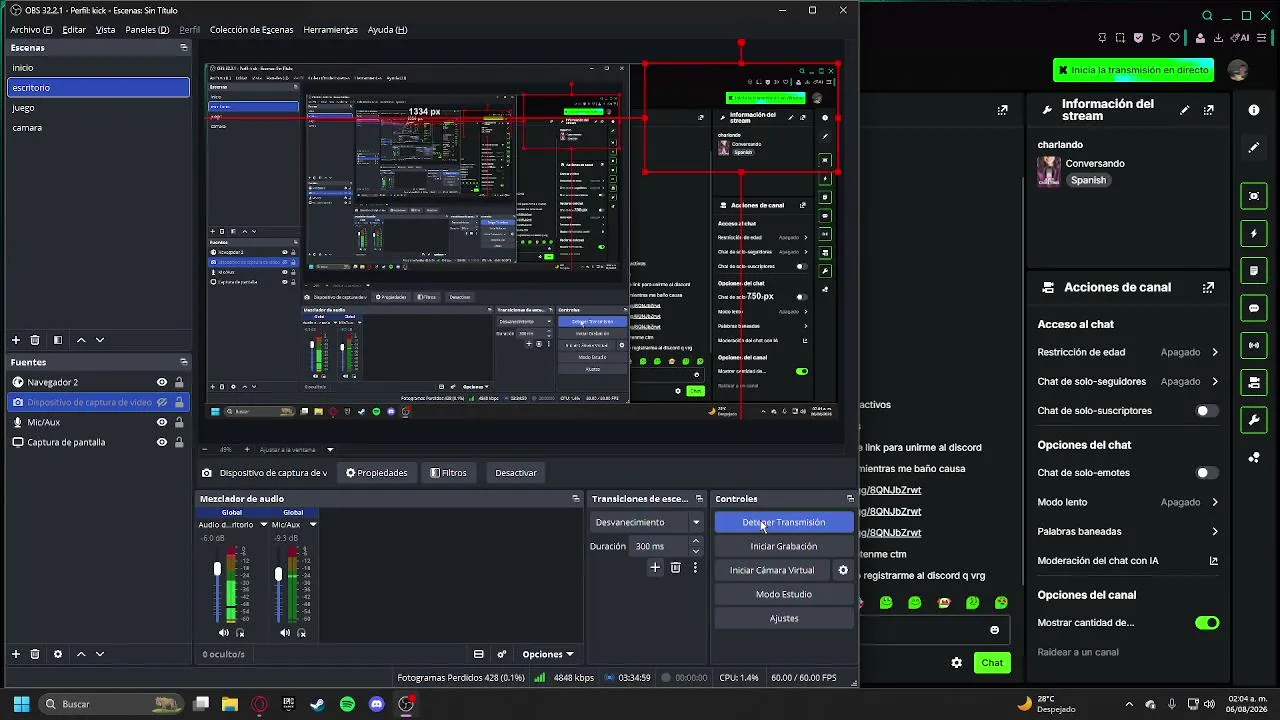Open Spotify from the Windows taskbar
The image size is (1280, 720).
pos(347,704)
